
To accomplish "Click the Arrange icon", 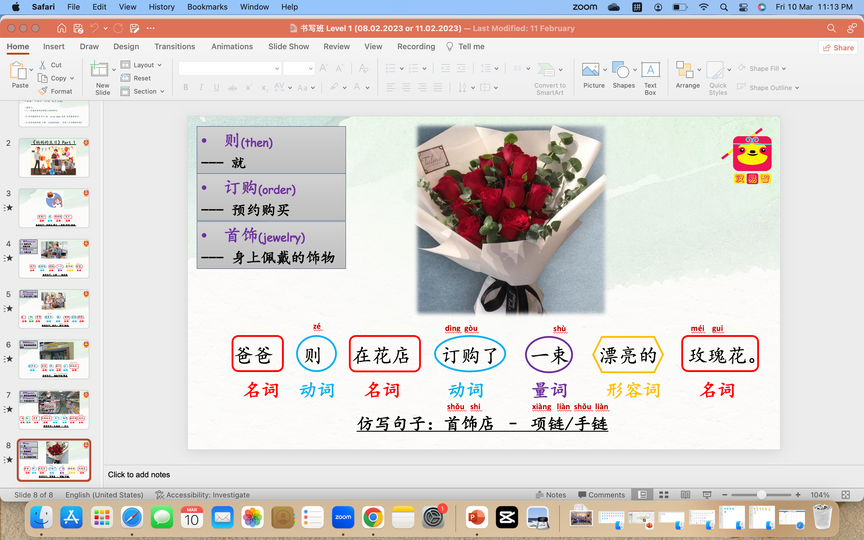I will [x=687, y=71].
